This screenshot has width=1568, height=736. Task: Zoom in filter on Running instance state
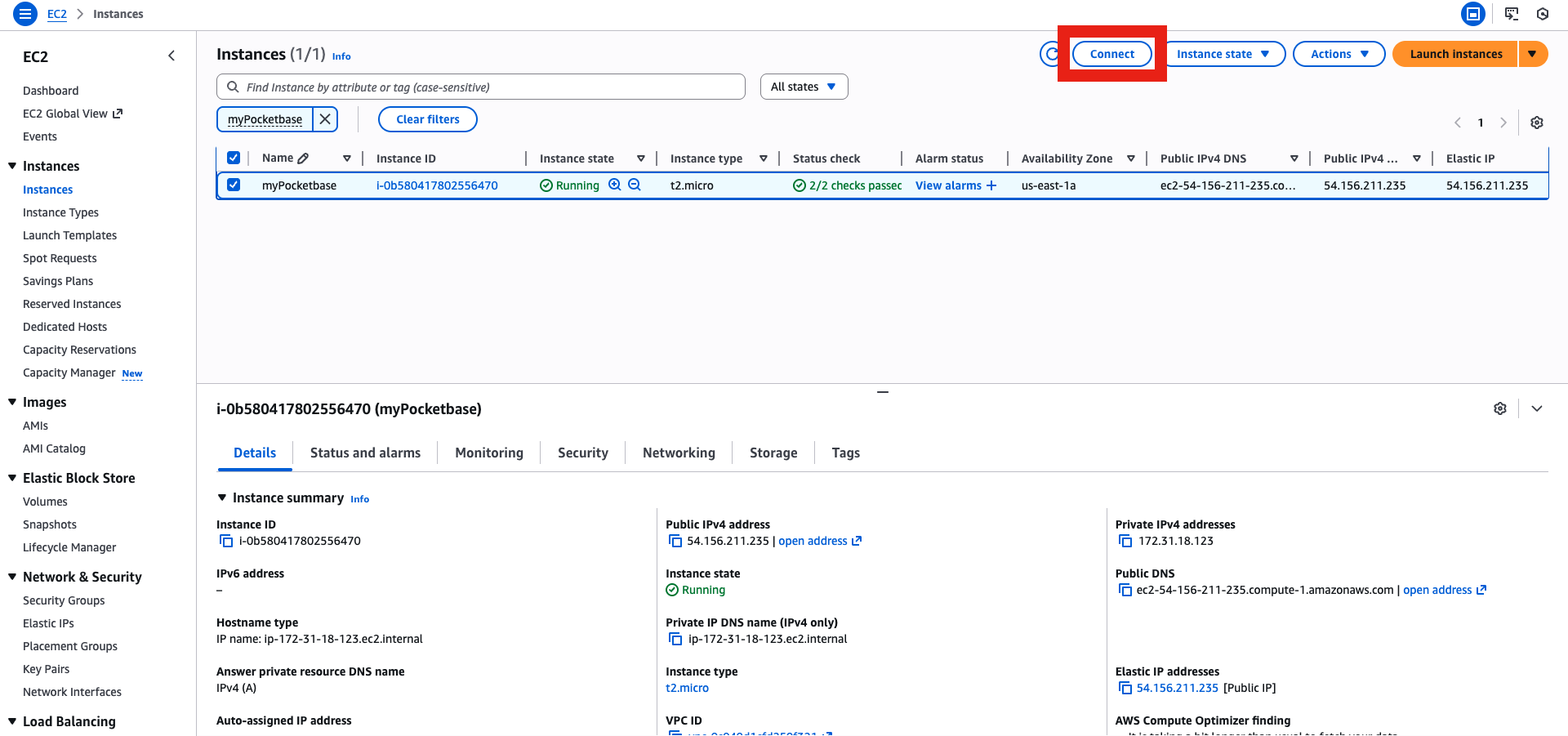coord(615,185)
